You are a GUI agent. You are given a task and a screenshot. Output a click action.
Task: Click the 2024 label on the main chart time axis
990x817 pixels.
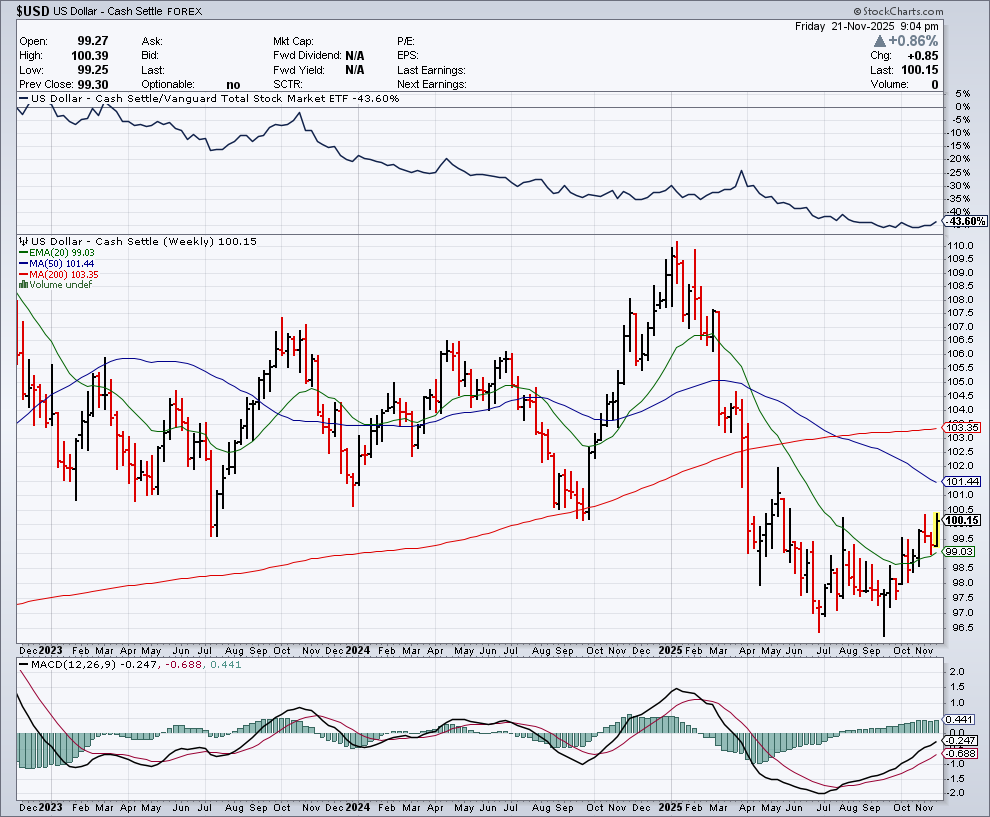tap(356, 650)
